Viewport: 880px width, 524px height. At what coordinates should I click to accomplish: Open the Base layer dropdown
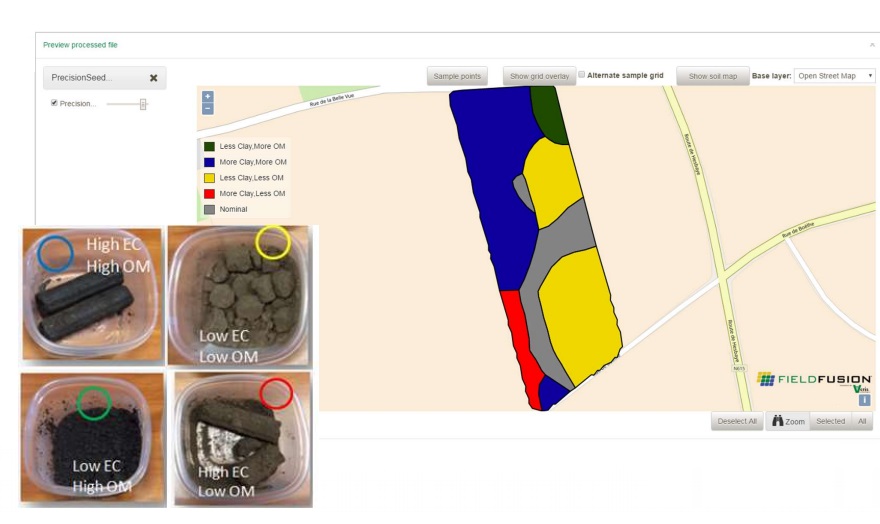pos(835,76)
